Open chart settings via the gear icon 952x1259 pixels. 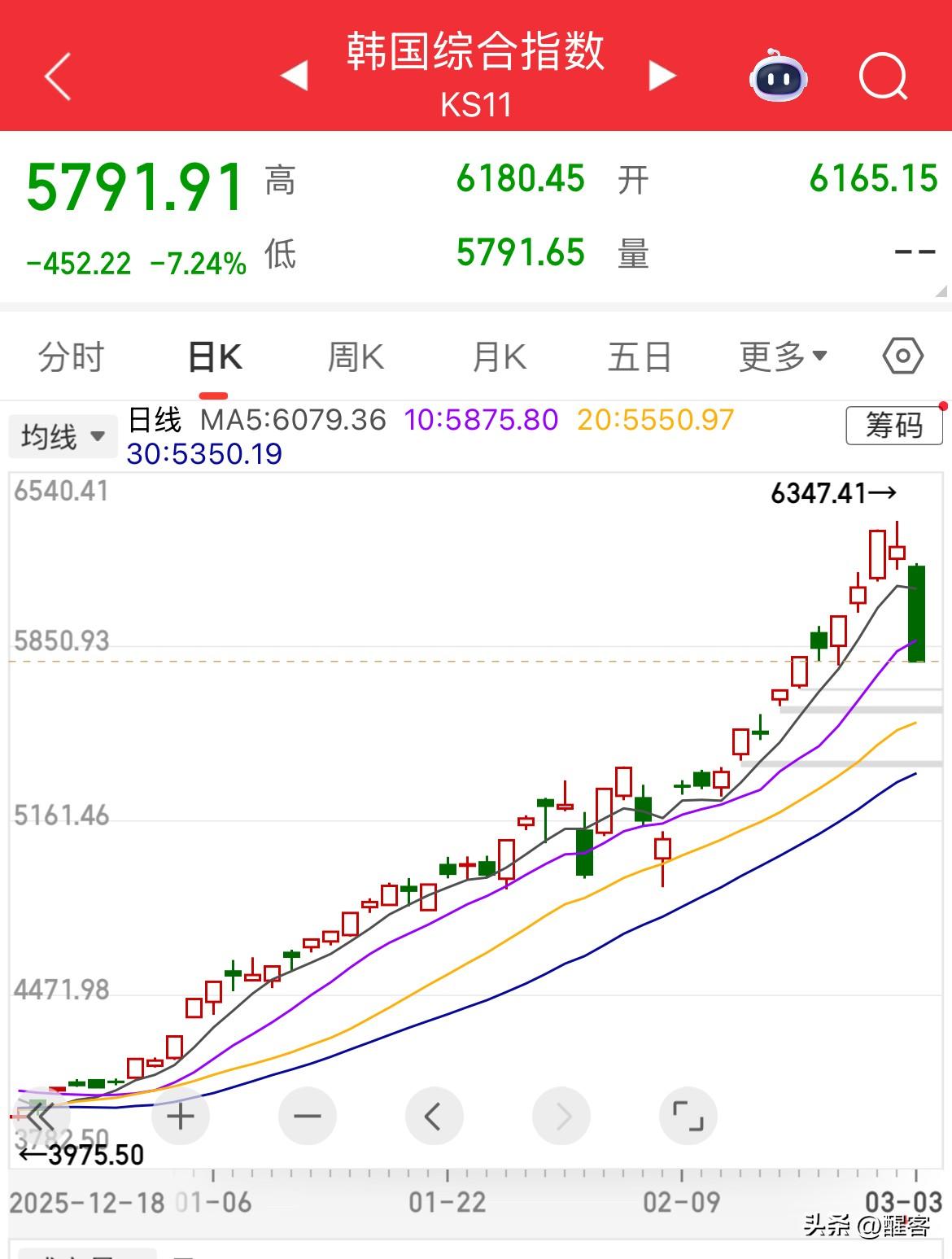(x=903, y=356)
